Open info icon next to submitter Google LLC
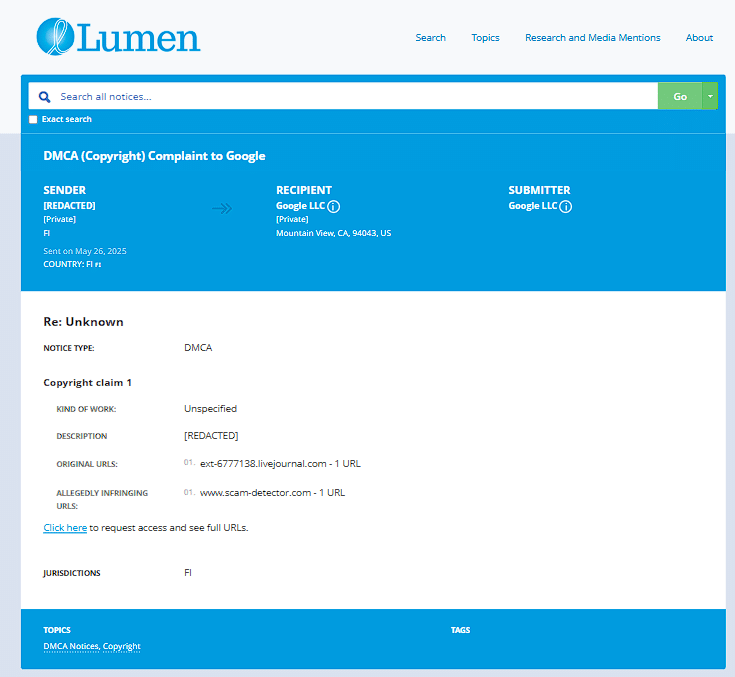The height and width of the screenshot is (677, 735). (x=566, y=206)
